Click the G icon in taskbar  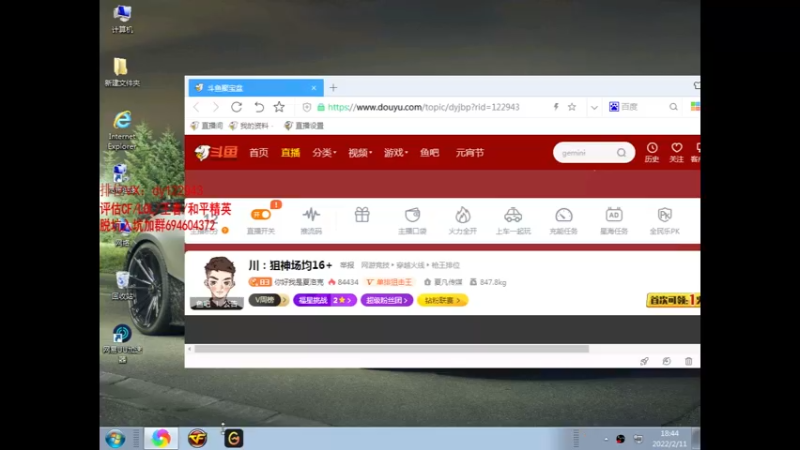click(234, 438)
